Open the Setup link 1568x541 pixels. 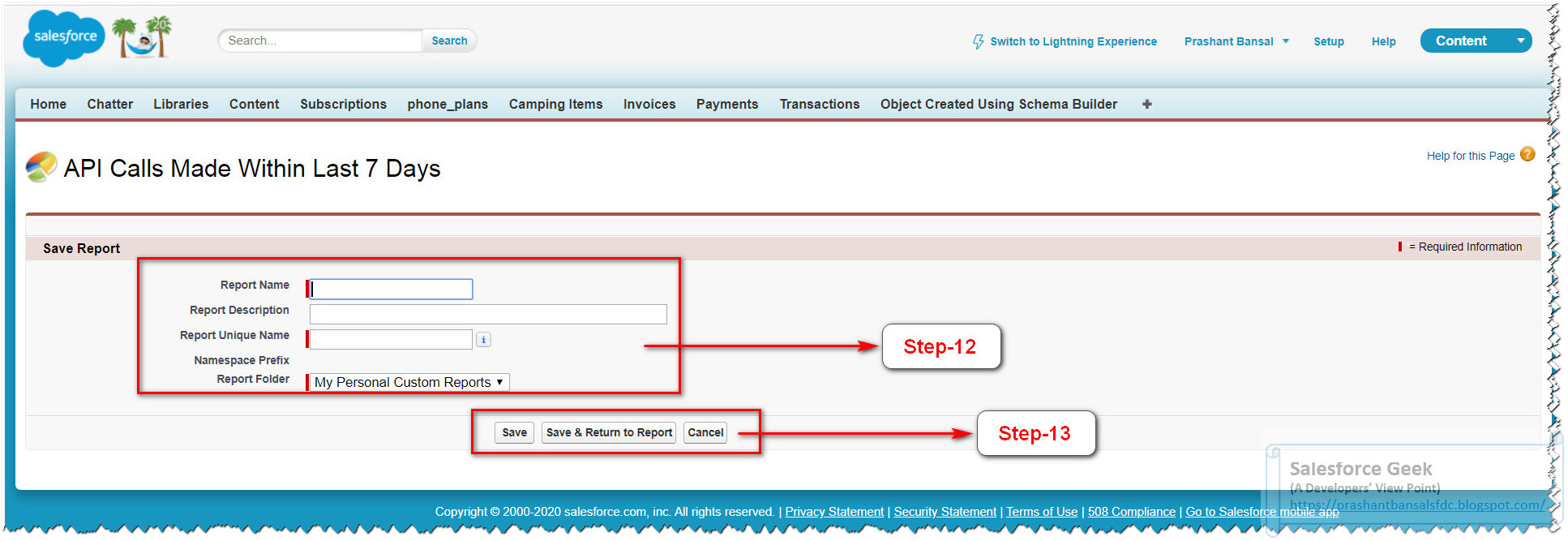tap(1329, 41)
